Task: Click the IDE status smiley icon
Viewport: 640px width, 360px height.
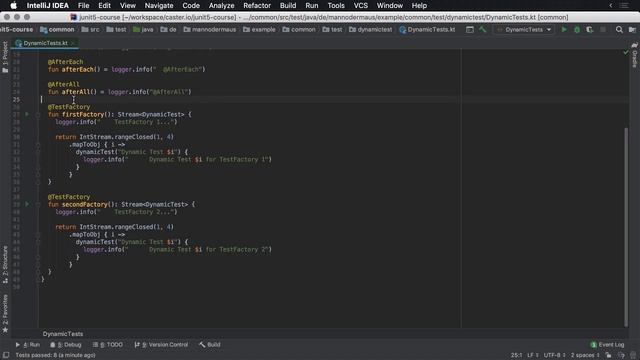Action: (633, 356)
